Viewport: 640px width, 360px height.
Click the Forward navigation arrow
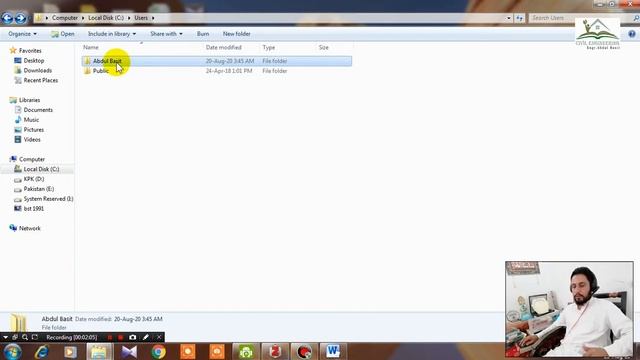(x=20, y=18)
